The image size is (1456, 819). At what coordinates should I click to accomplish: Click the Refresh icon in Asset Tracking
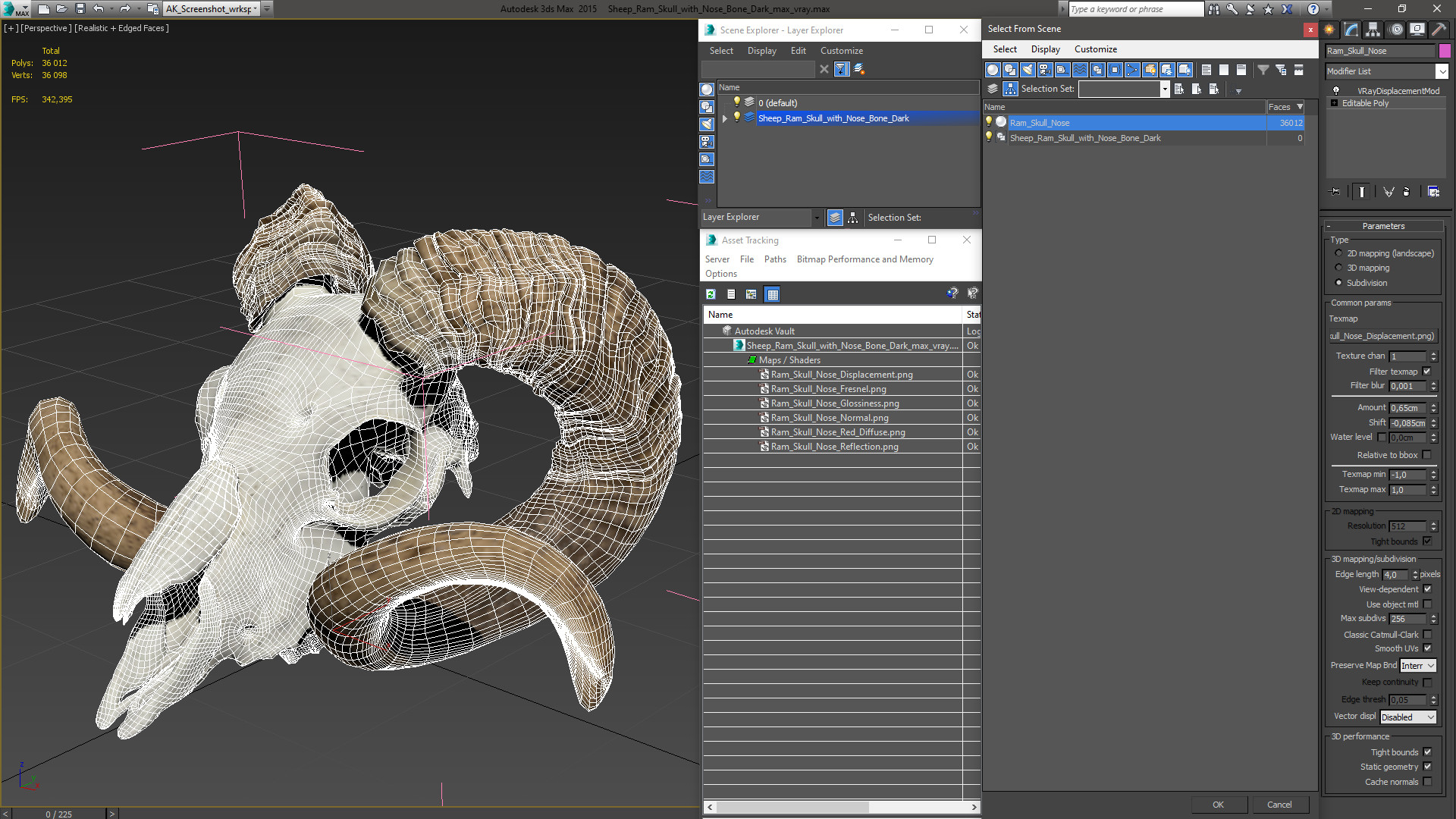(711, 294)
